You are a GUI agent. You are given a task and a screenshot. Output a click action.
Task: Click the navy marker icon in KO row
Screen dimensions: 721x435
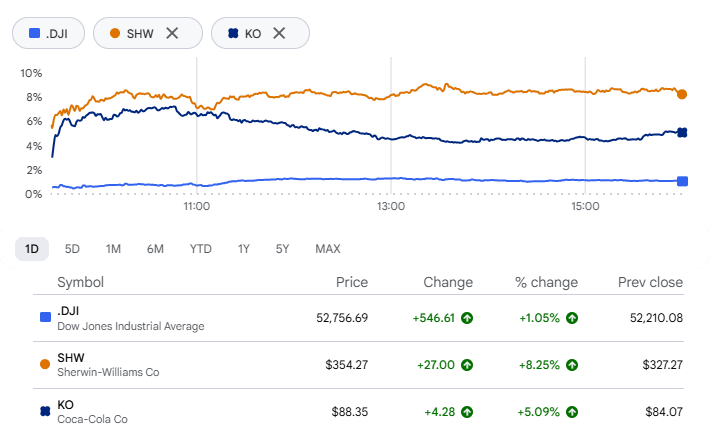tap(45, 411)
